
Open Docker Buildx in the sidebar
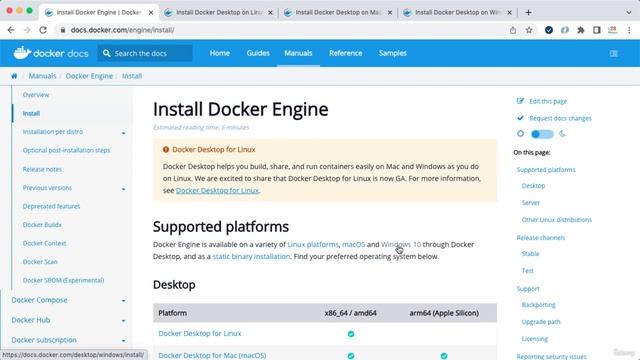42,224
